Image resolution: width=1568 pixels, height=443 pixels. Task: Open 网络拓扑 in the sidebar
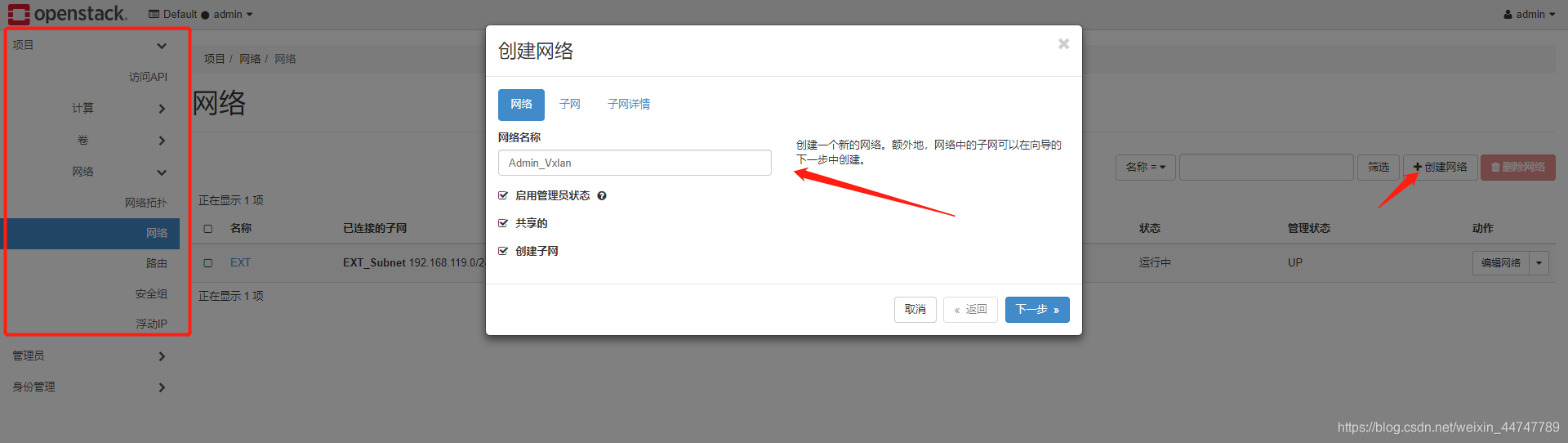(146, 203)
